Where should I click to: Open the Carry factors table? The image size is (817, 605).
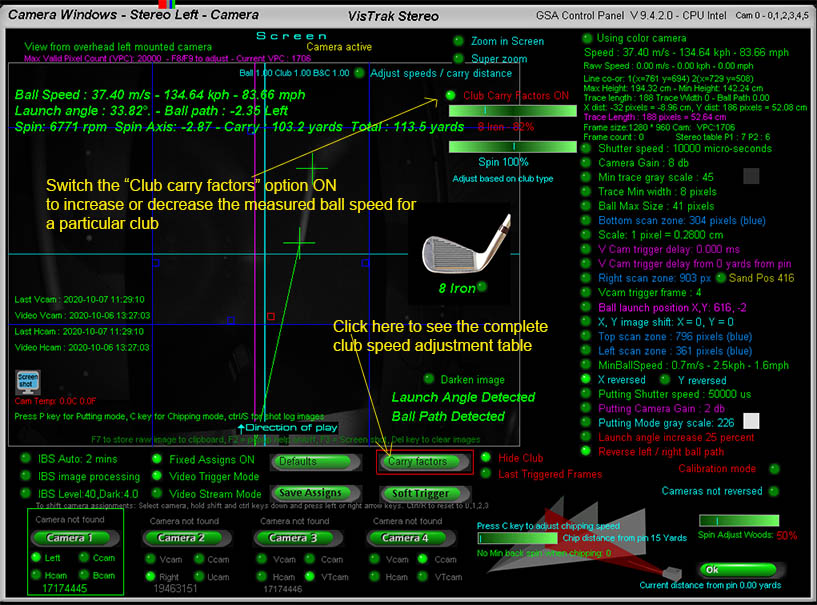click(415, 462)
